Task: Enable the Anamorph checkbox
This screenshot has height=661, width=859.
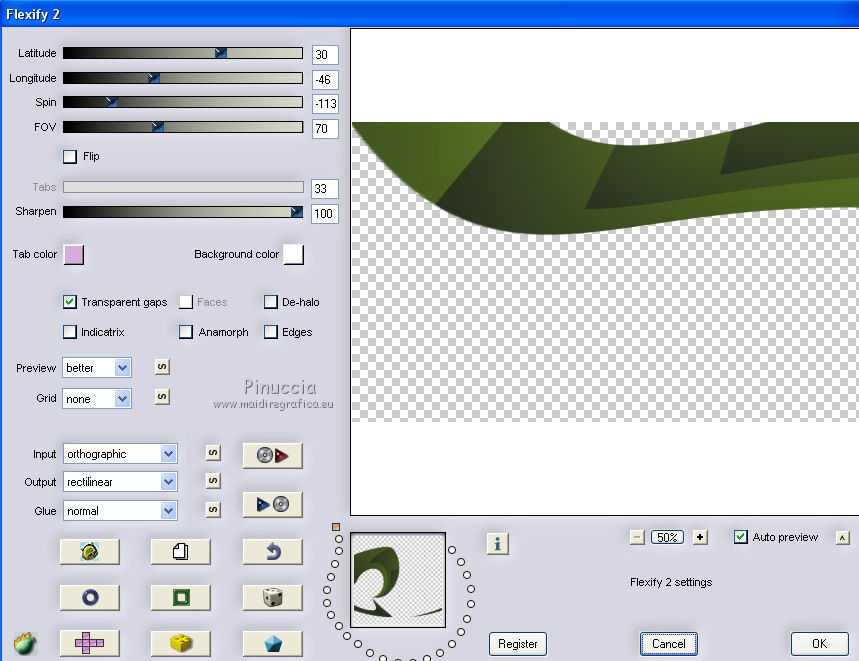Action: 186,332
